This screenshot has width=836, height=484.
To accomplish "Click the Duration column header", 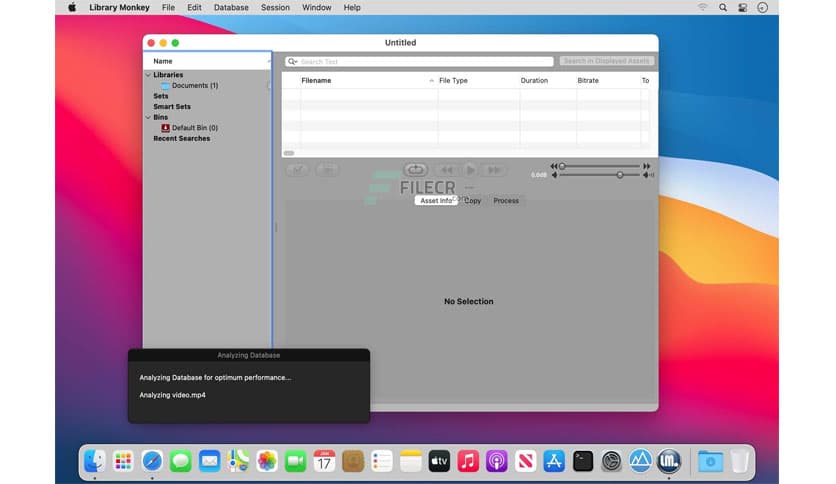I will tap(534, 80).
